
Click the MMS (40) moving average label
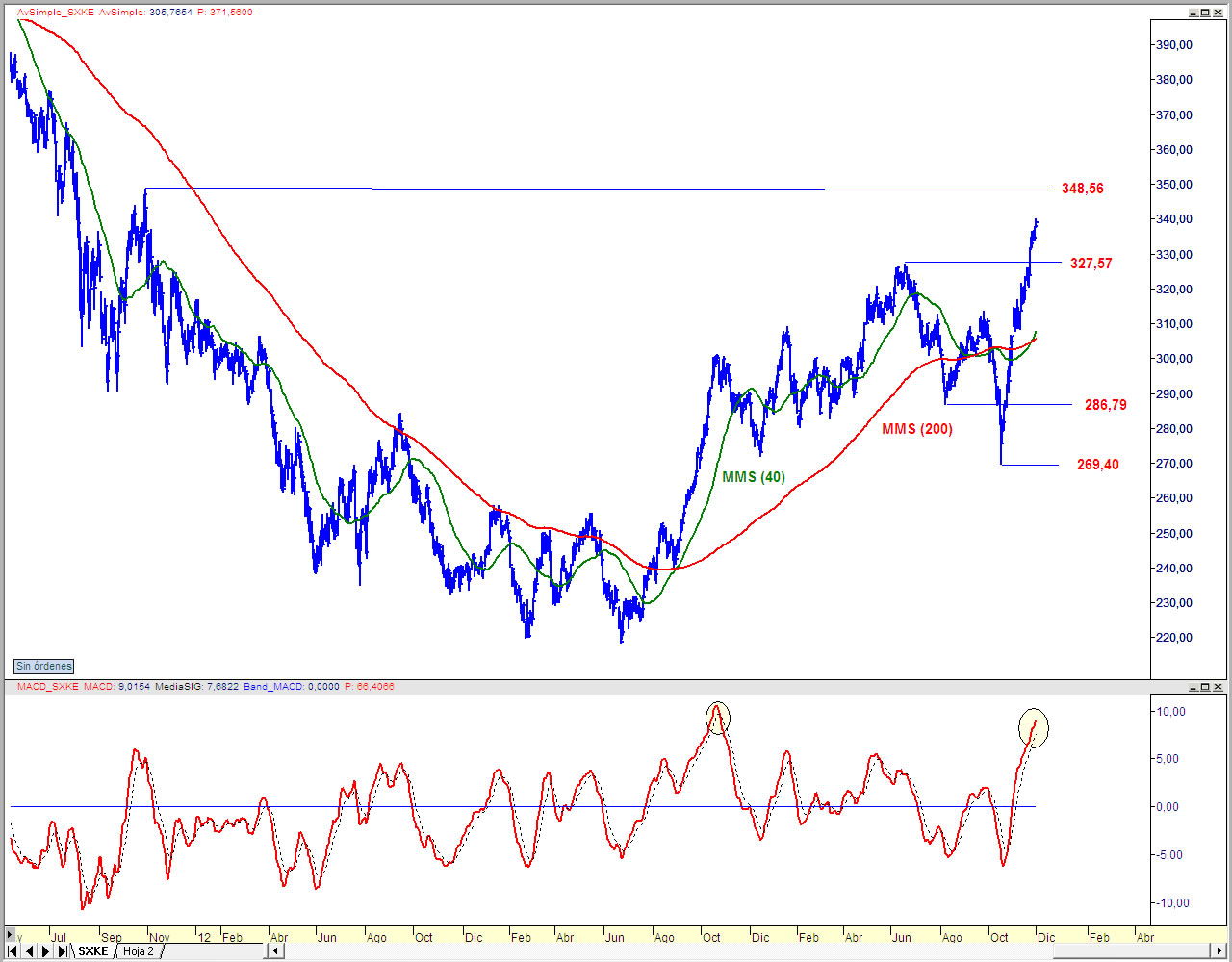coord(754,477)
